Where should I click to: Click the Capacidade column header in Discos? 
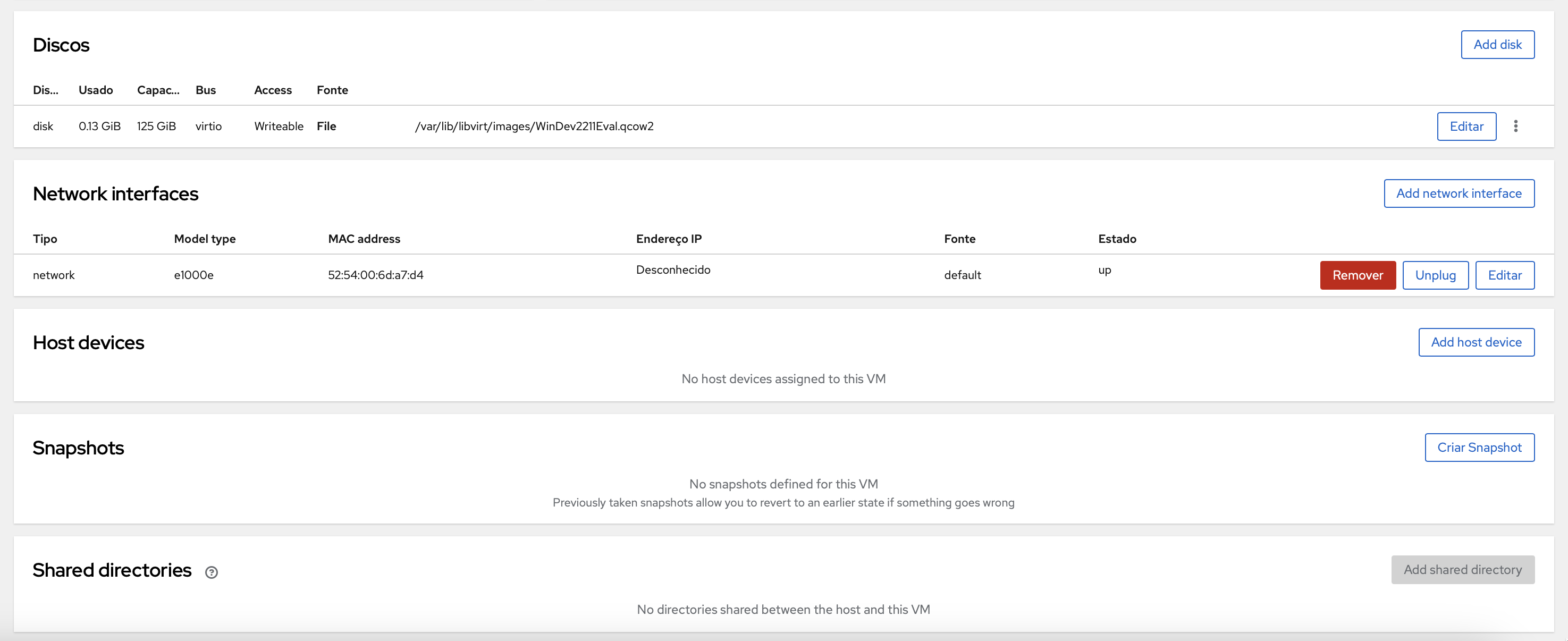158,90
